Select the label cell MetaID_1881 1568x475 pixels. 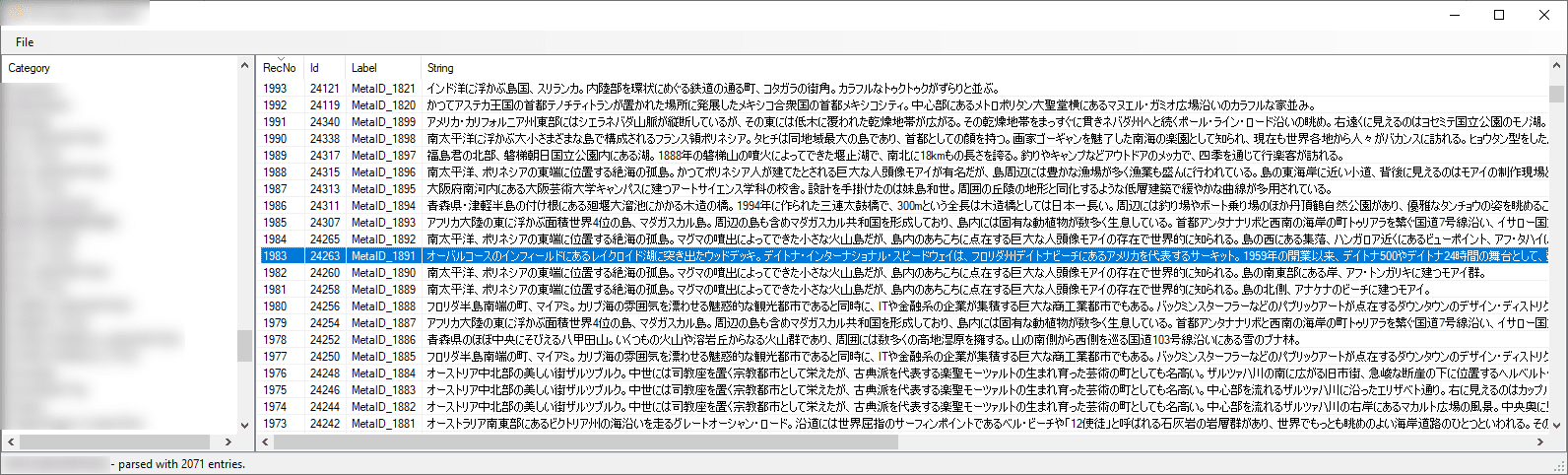coord(383,423)
